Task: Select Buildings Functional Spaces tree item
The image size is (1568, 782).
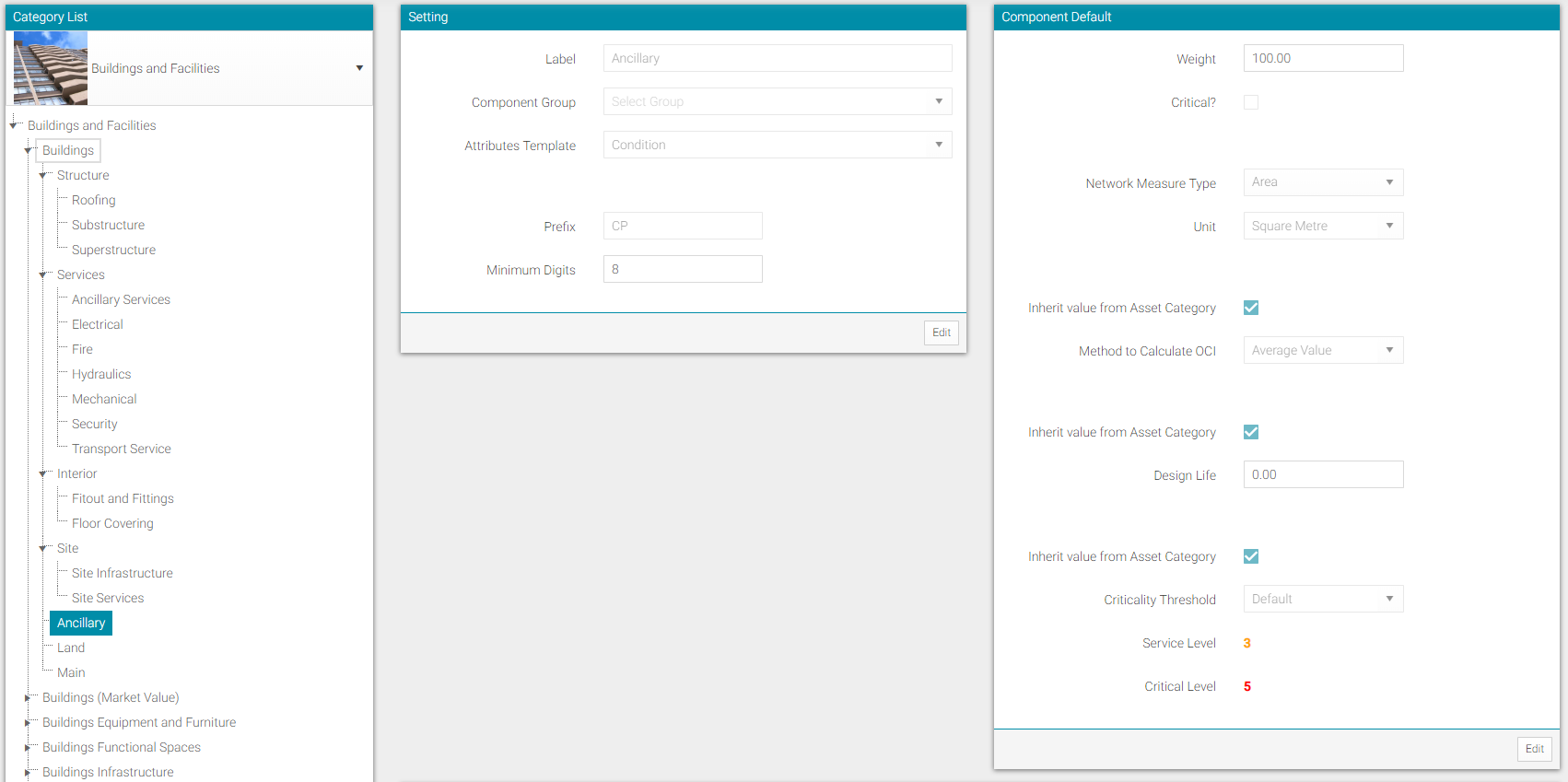Action: pyautogui.click(x=122, y=747)
